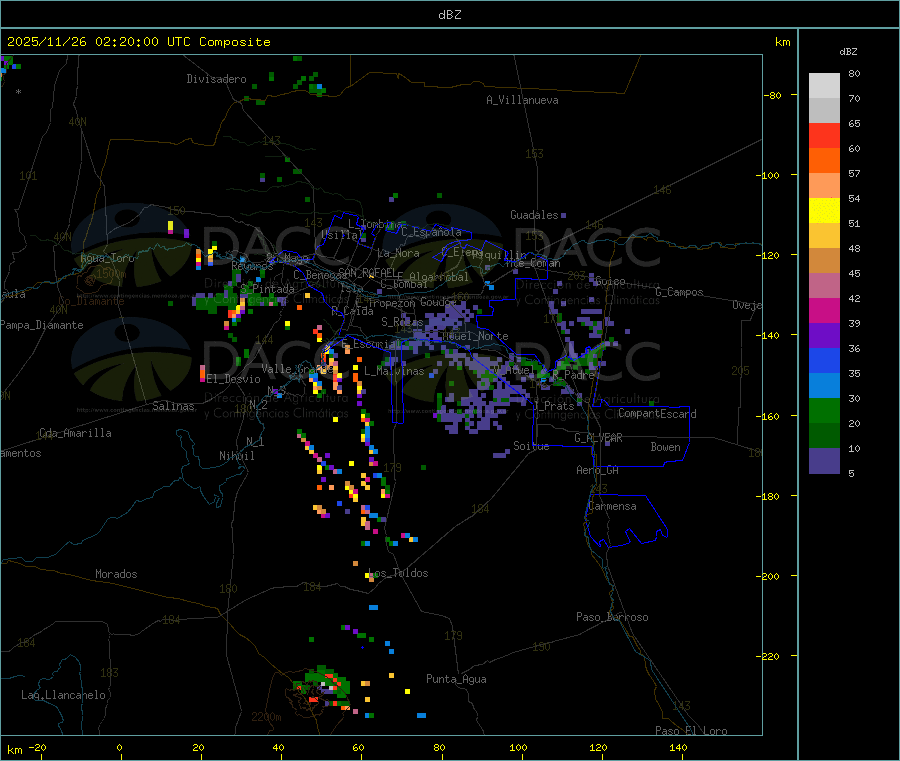The width and height of the screenshot is (900, 761).
Task: Select the yellow 54 dBZ legend swatch
Action: click(824, 211)
